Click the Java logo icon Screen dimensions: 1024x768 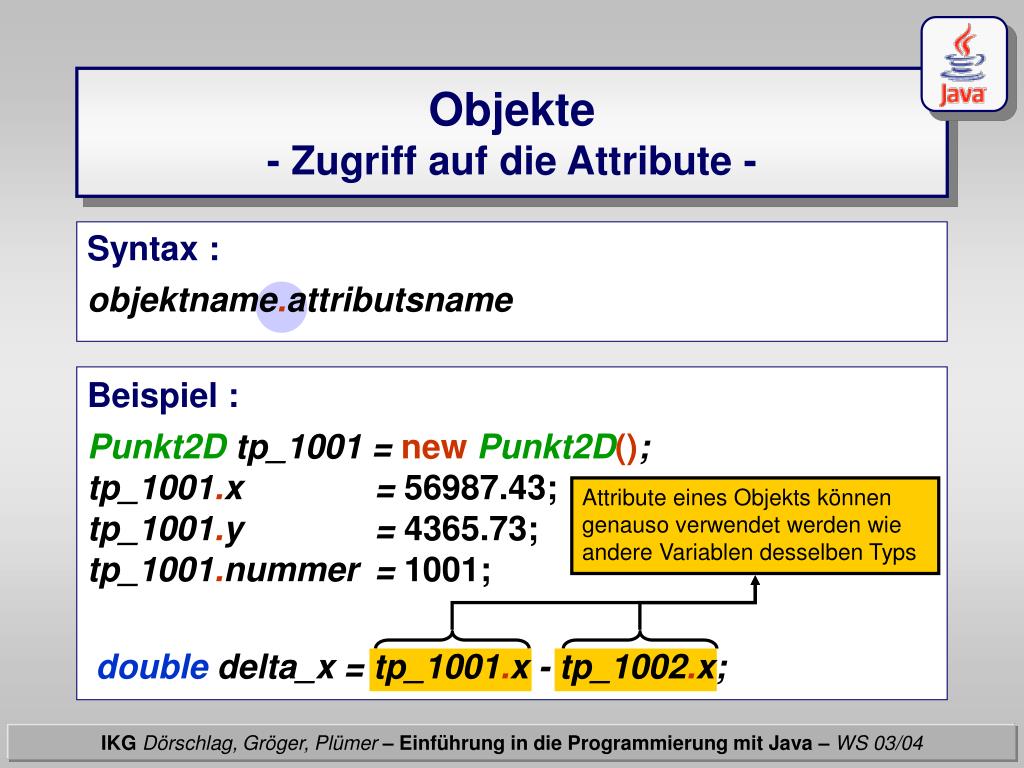point(964,65)
